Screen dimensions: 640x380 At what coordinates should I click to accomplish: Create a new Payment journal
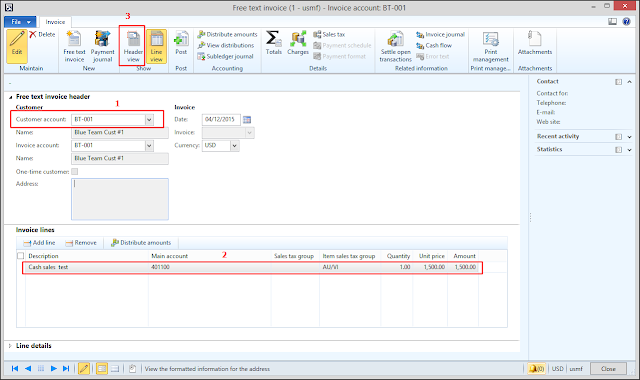coord(102,46)
